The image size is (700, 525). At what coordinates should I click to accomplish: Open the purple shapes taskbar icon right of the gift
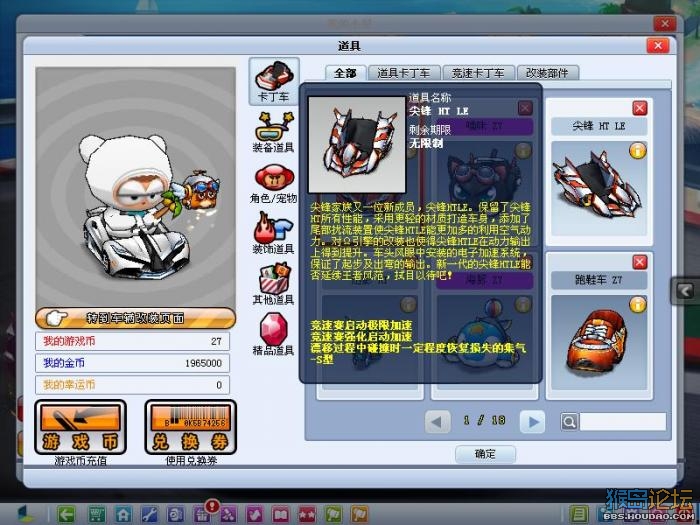click(x=229, y=515)
